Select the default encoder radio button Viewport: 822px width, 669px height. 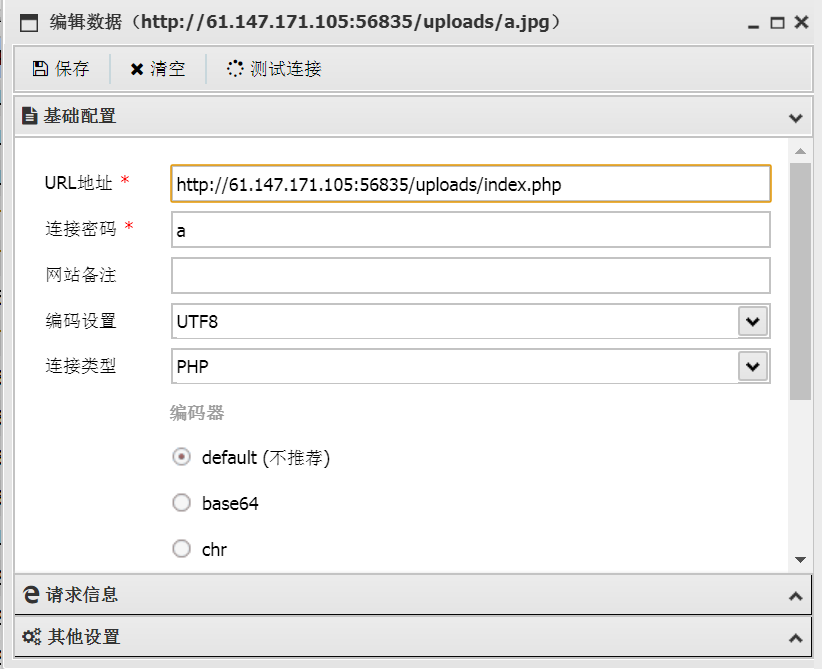pyautogui.click(x=181, y=457)
